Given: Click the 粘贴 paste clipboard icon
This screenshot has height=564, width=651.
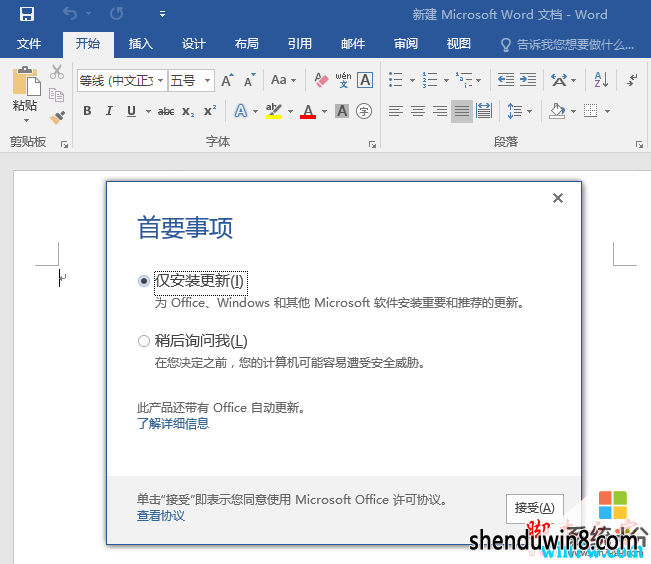Looking at the screenshot, I should pyautogui.click(x=26, y=81).
